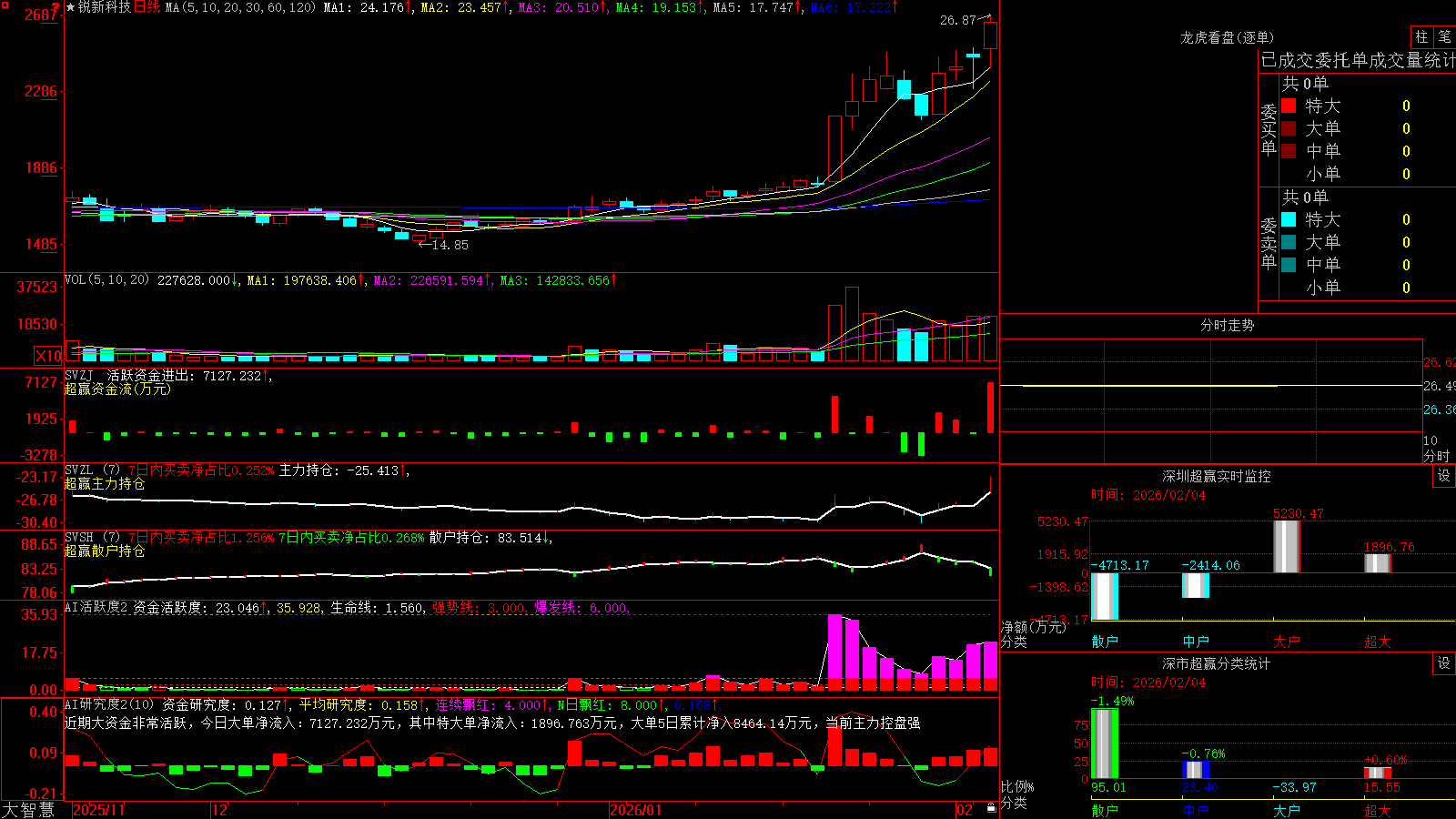Click the dark red 大单 buy-order swatch
This screenshot has height=819, width=1456.
tap(1289, 128)
